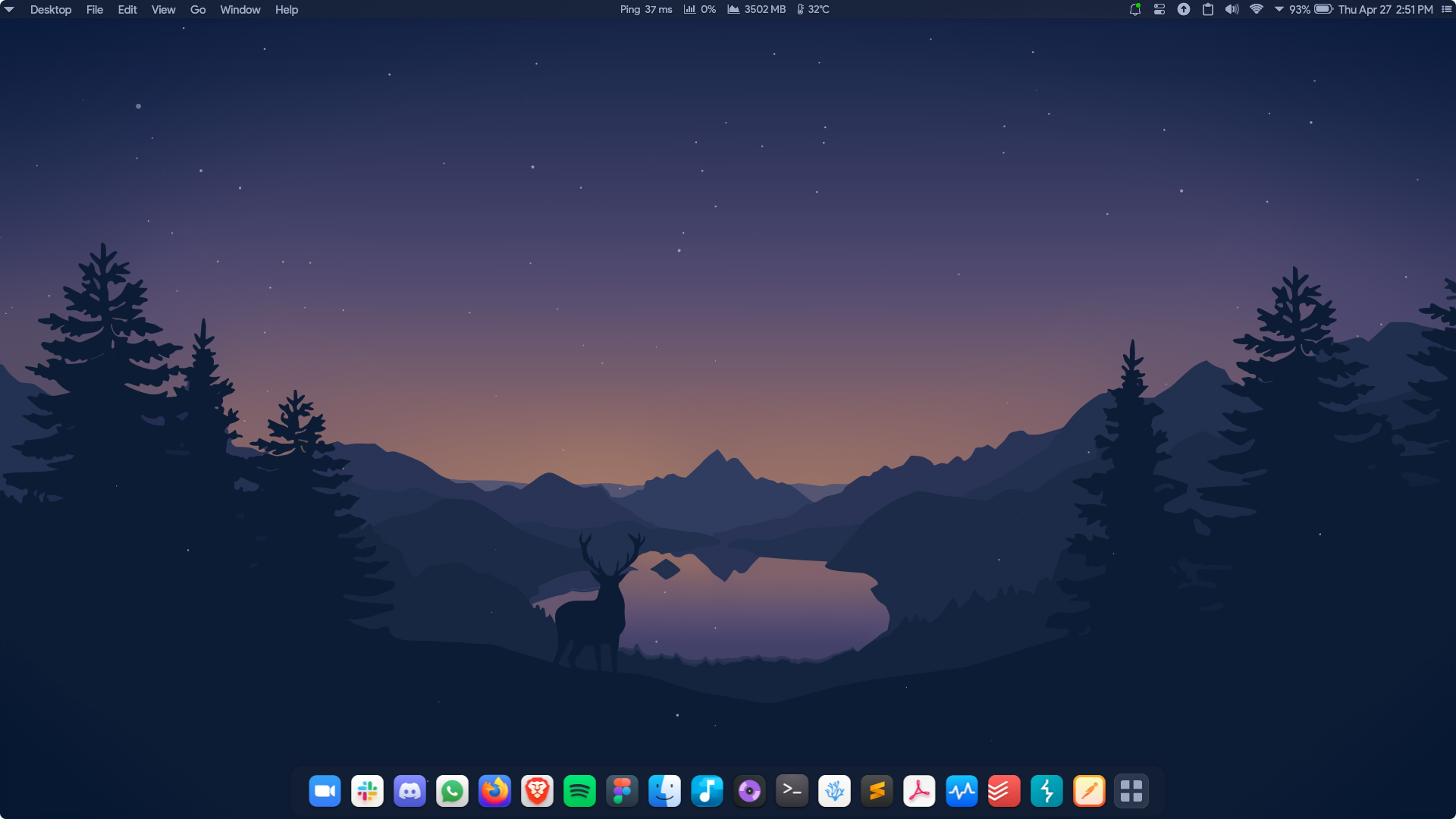Open Discord app in dock

(x=409, y=791)
